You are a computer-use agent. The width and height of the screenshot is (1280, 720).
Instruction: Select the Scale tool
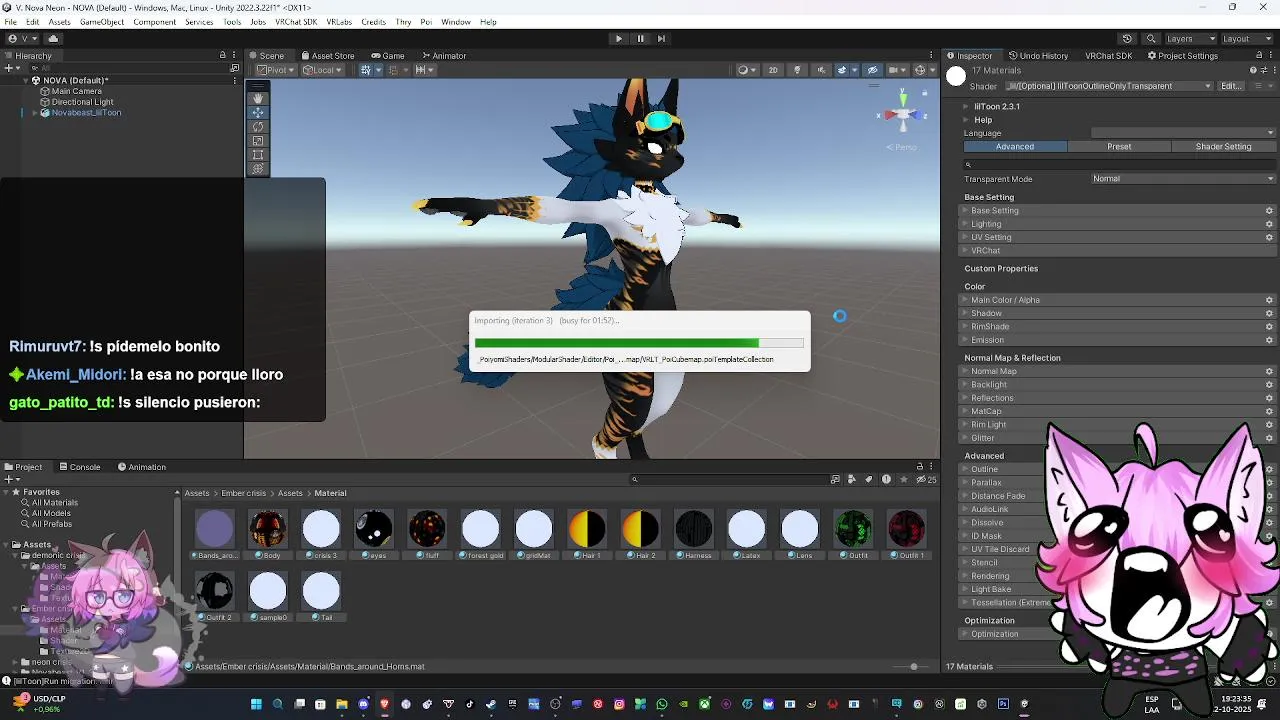coord(258,140)
